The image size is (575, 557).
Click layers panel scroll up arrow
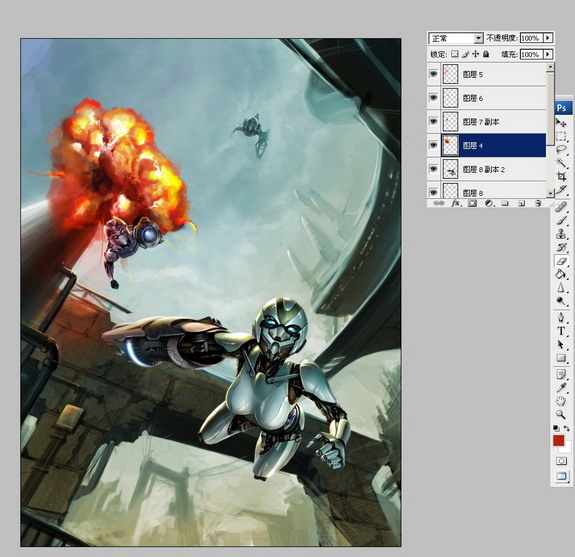pyautogui.click(x=550, y=67)
